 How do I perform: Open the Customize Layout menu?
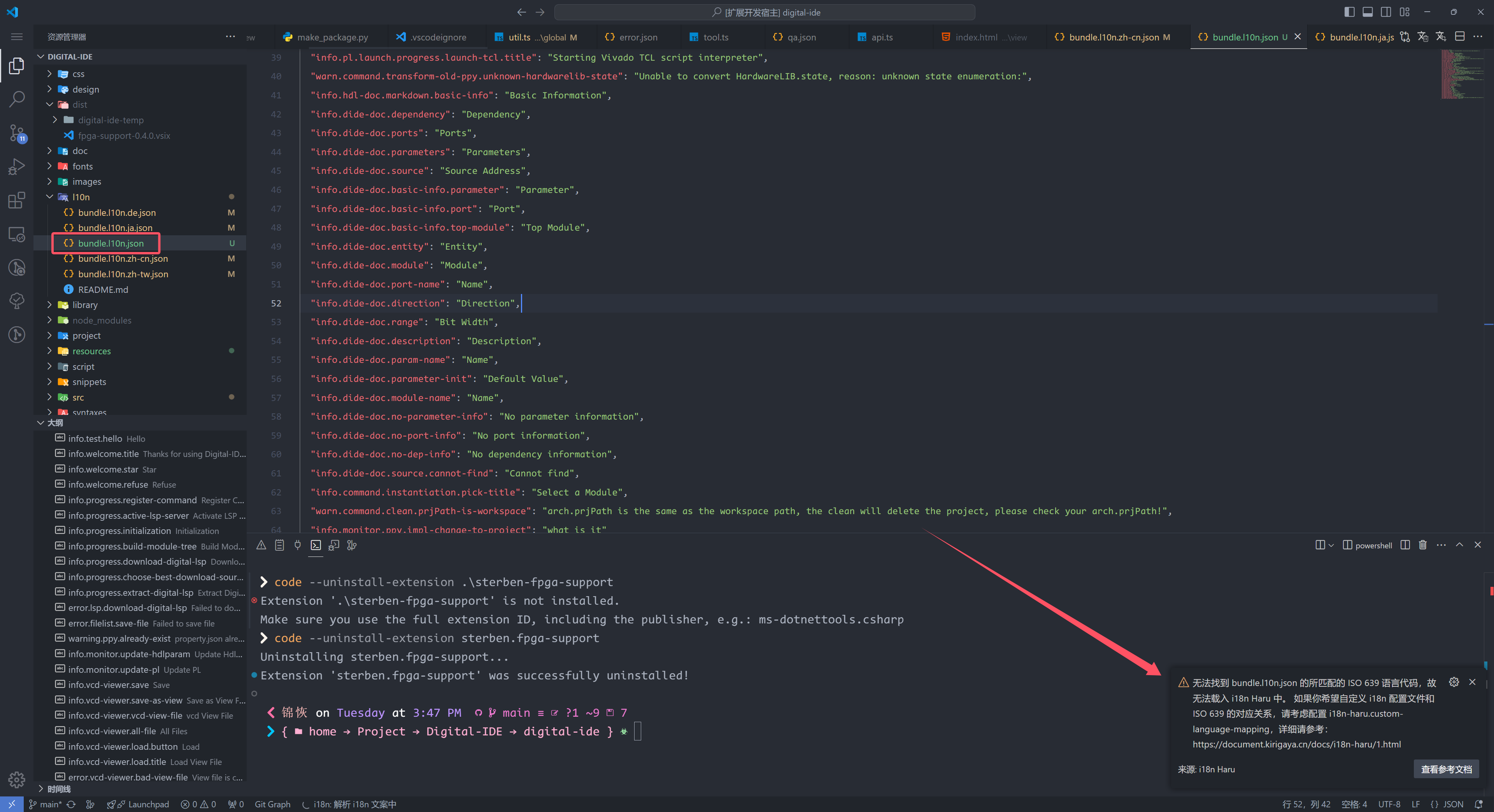[x=1404, y=12]
